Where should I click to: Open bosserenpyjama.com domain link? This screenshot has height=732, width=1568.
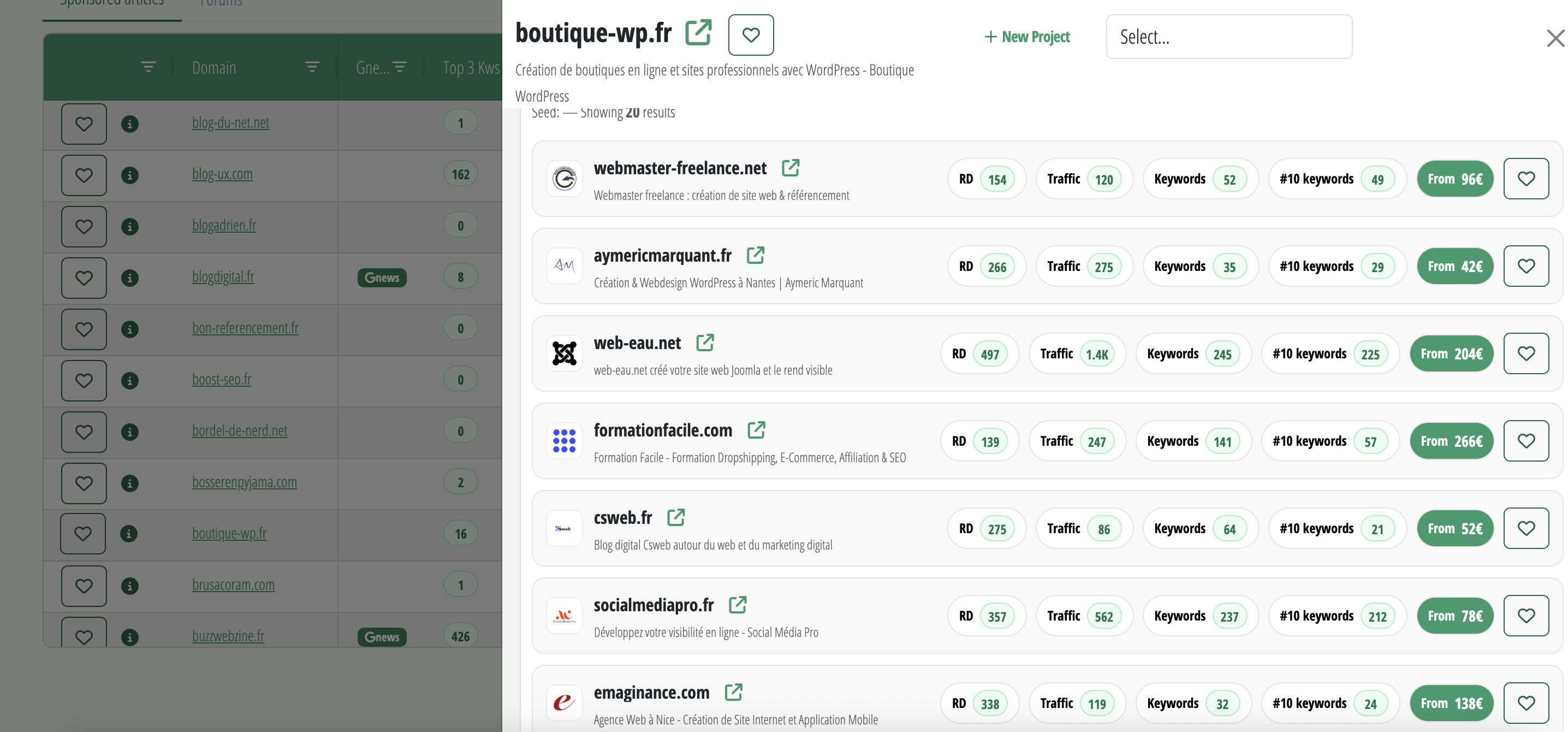click(x=245, y=482)
